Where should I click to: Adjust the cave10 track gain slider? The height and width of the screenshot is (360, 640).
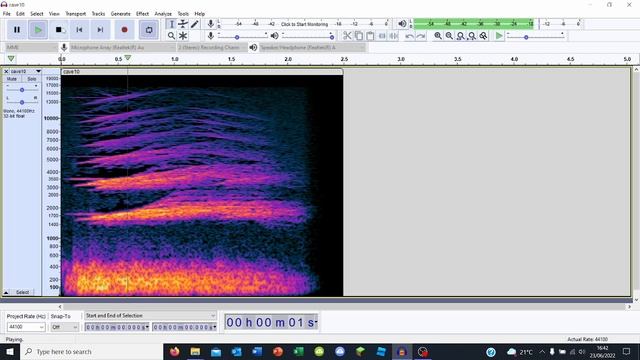(22, 89)
